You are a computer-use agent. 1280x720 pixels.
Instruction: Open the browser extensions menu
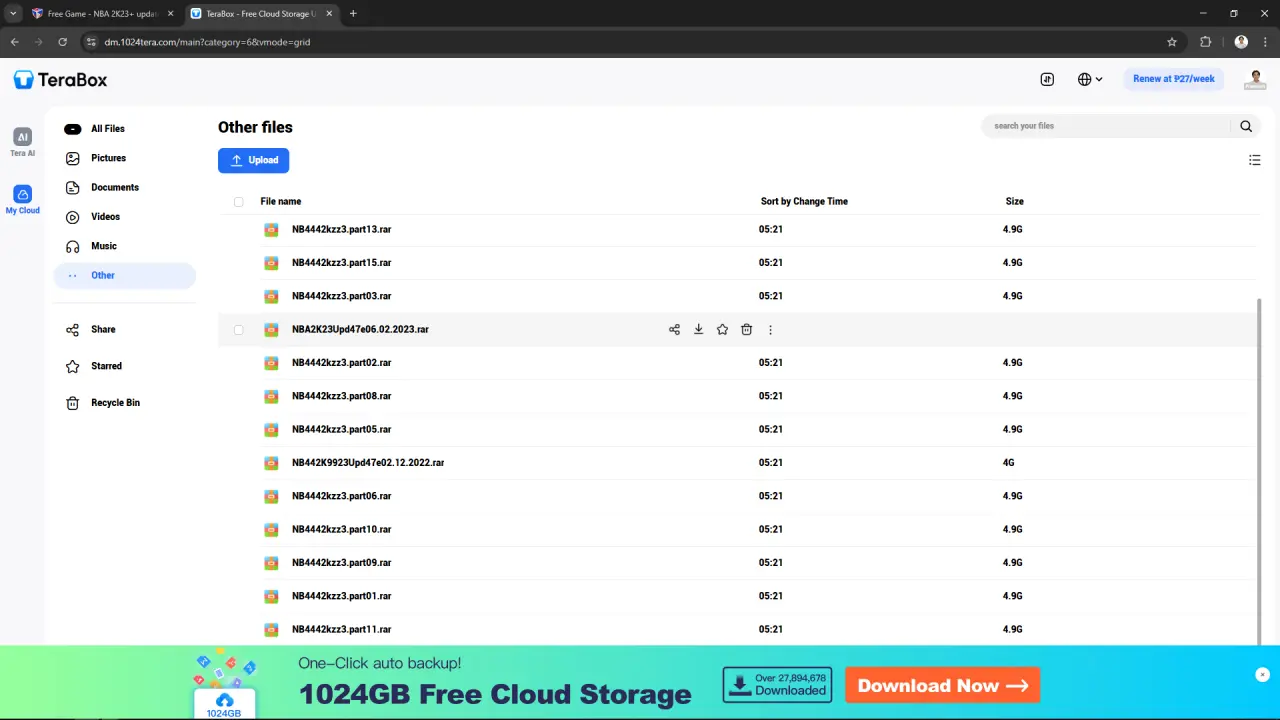coord(1205,42)
